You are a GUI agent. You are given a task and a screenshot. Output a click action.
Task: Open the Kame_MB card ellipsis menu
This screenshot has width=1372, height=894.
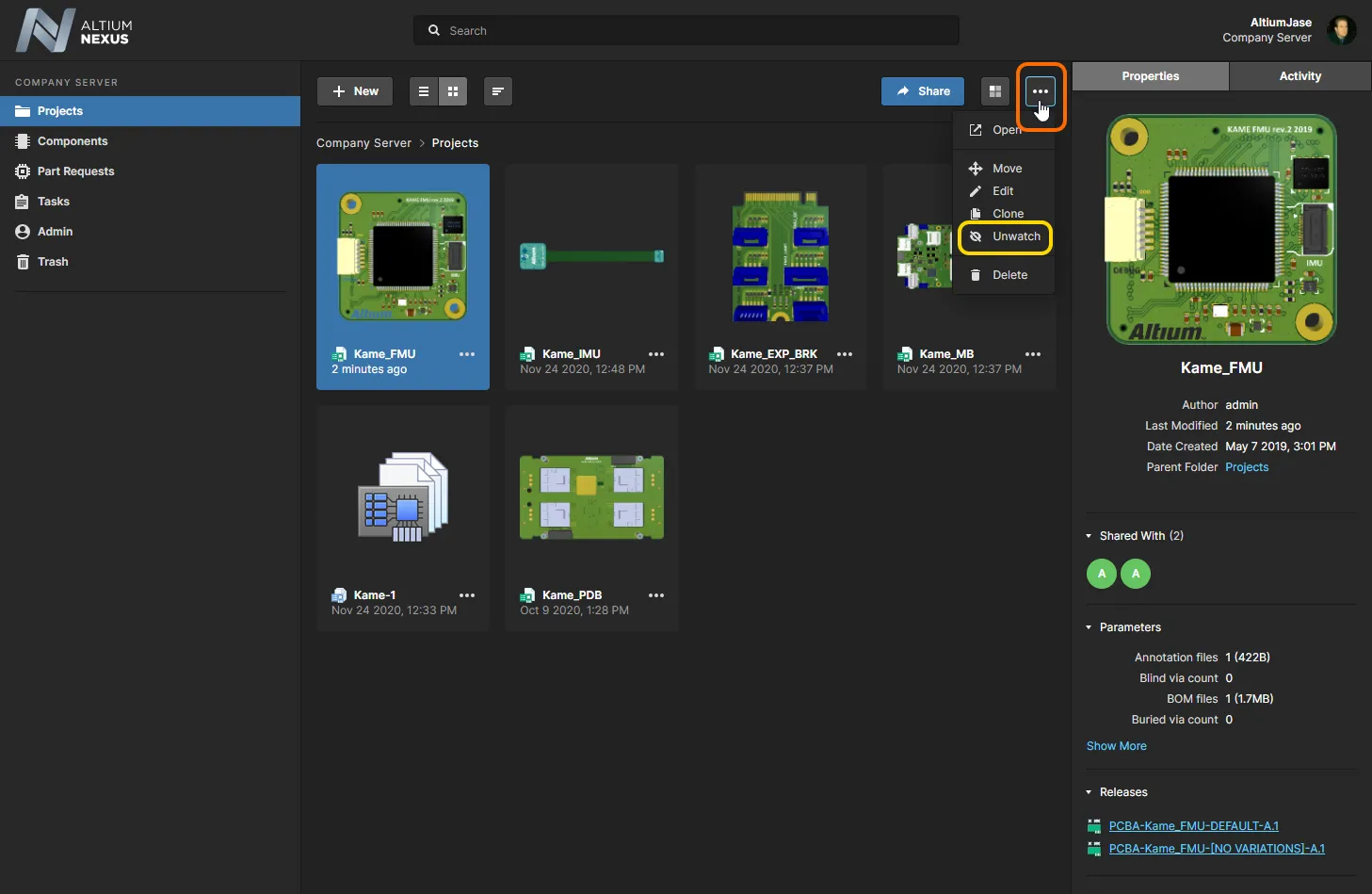pos(1033,354)
